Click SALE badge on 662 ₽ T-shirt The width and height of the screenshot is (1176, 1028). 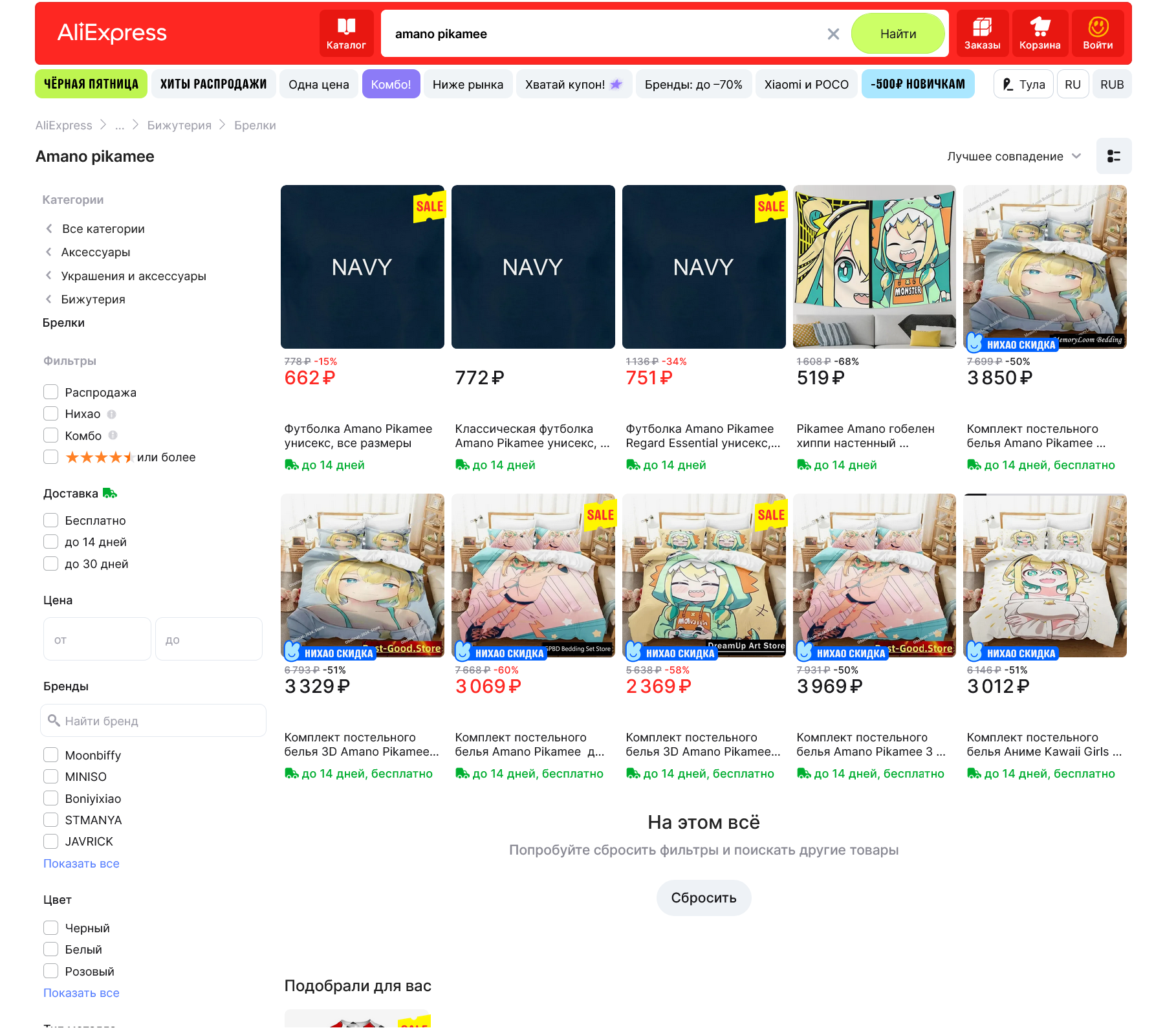[430, 206]
